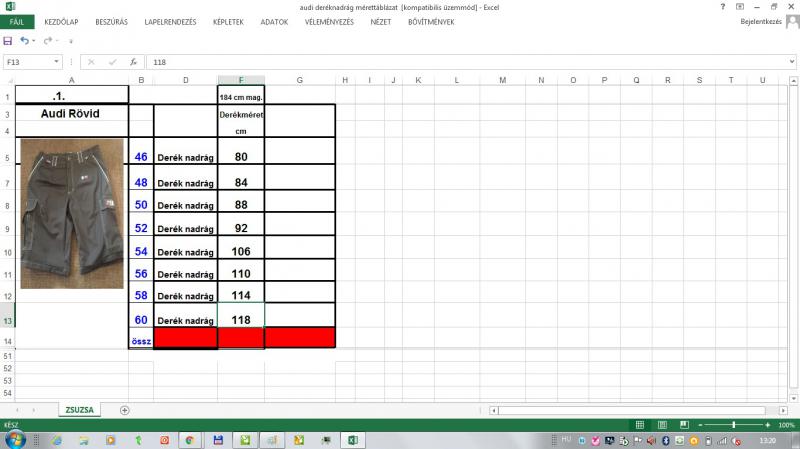
Task: Open Customize Quick Access Toolbar dropdown
Action: tap(70, 41)
